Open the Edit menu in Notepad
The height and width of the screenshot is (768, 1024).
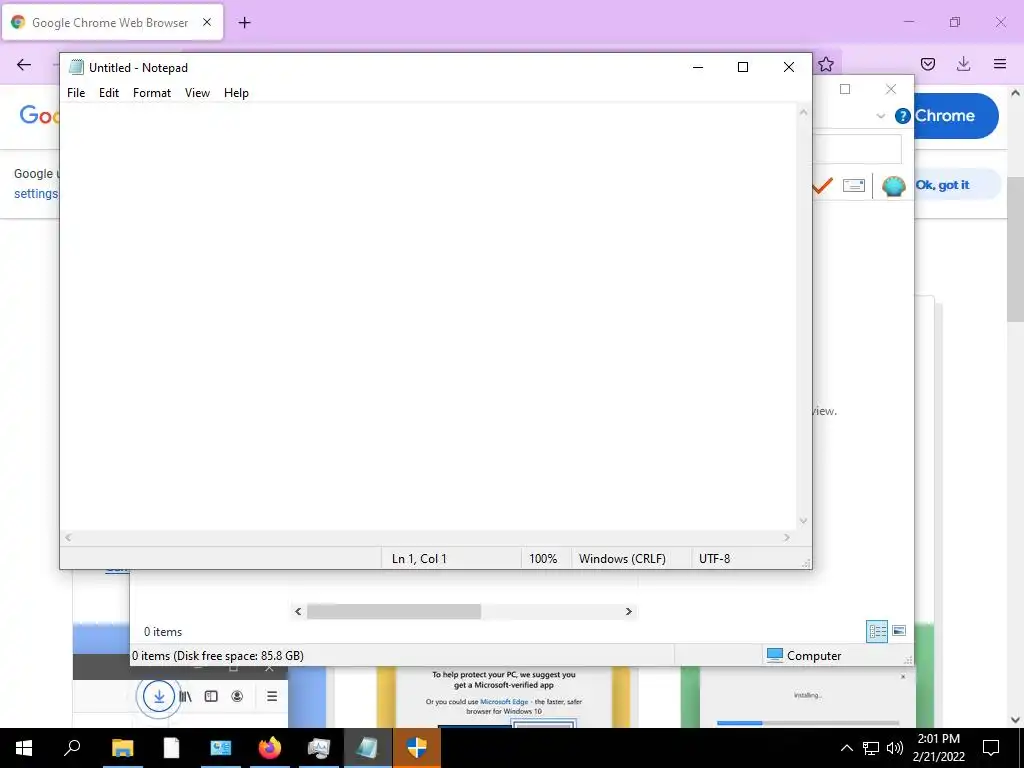tap(108, 93)
